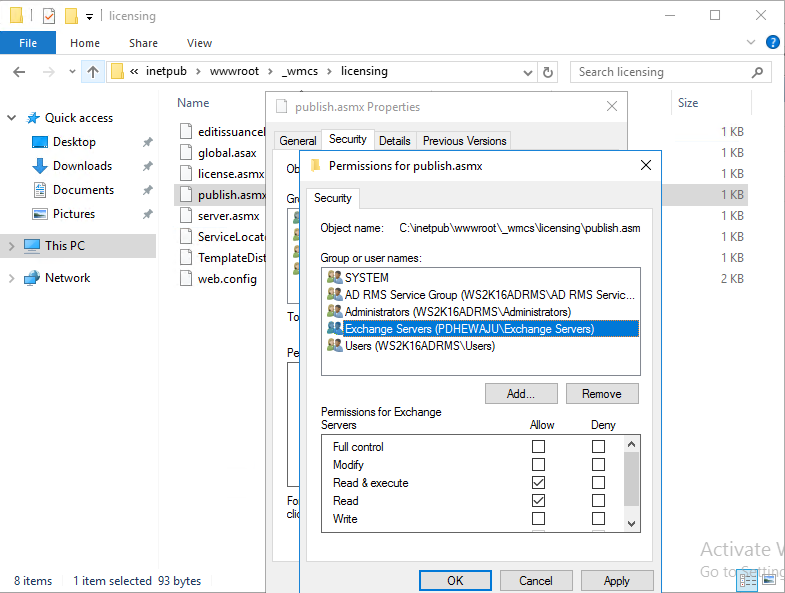
Task: Select Exchange Servers in group list
Action: tap(482, 329)
